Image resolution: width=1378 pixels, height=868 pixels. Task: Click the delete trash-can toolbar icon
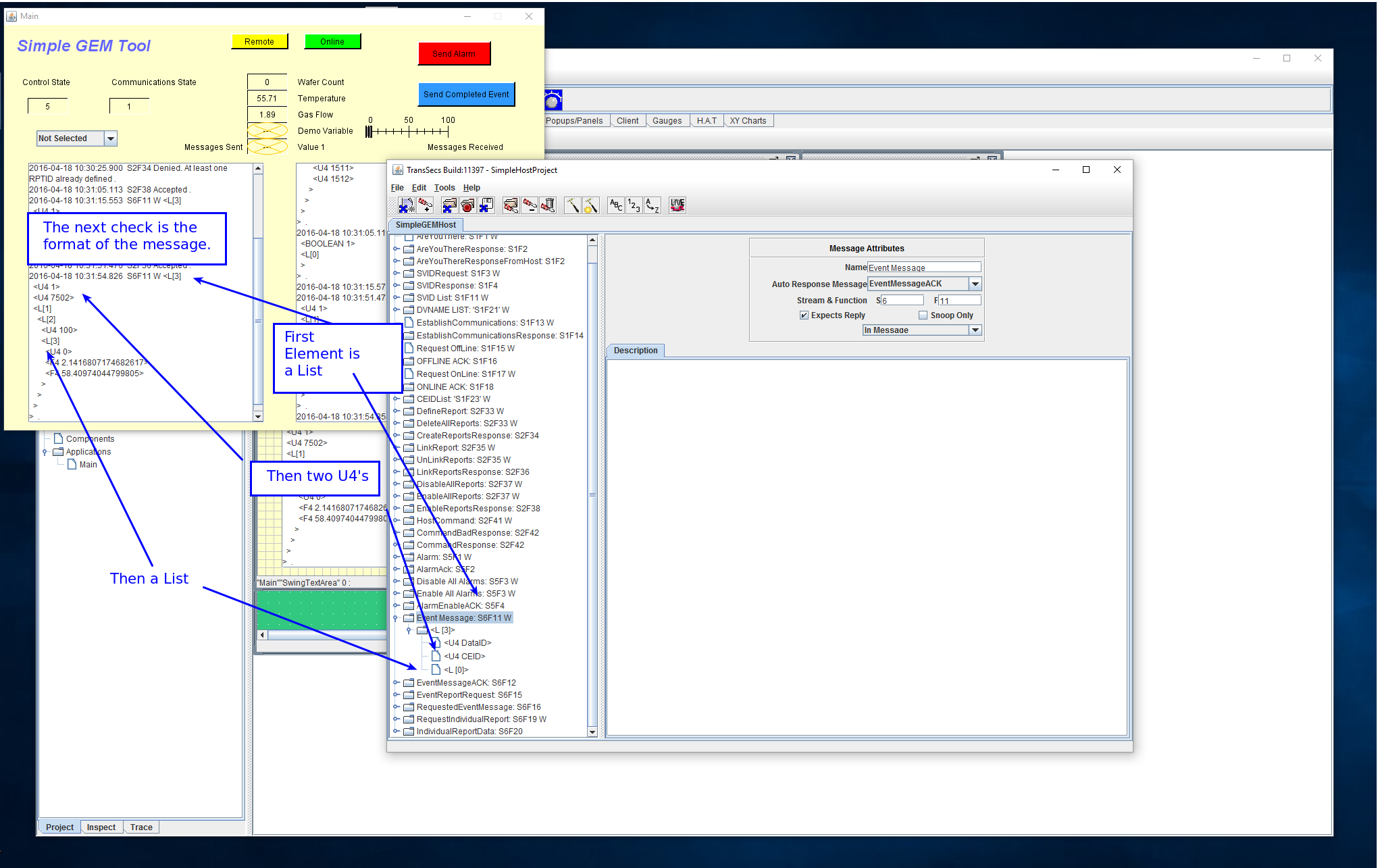548,205
